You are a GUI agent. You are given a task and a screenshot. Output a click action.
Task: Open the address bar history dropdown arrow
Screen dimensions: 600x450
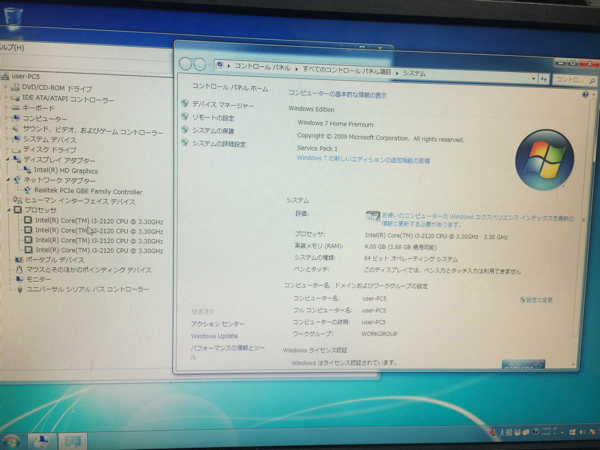click(533, 79)
